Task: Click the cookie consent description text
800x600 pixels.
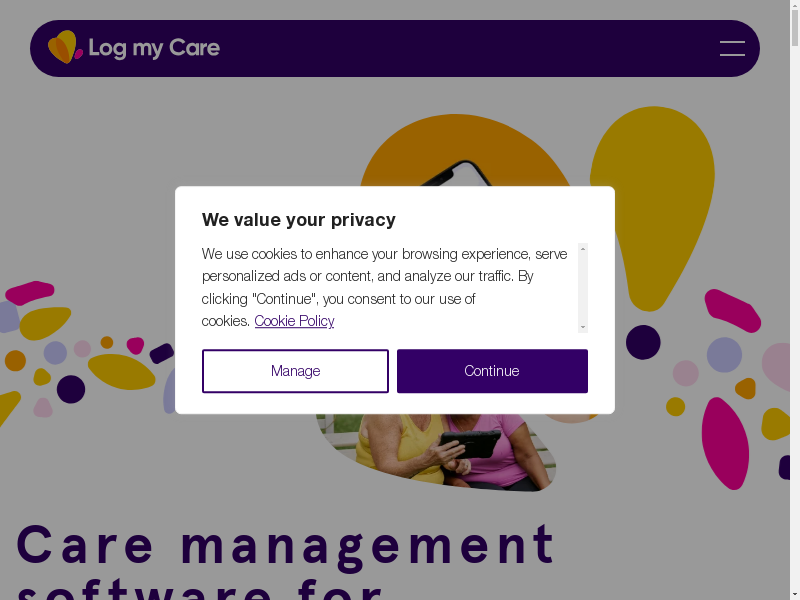Action: 384,287
